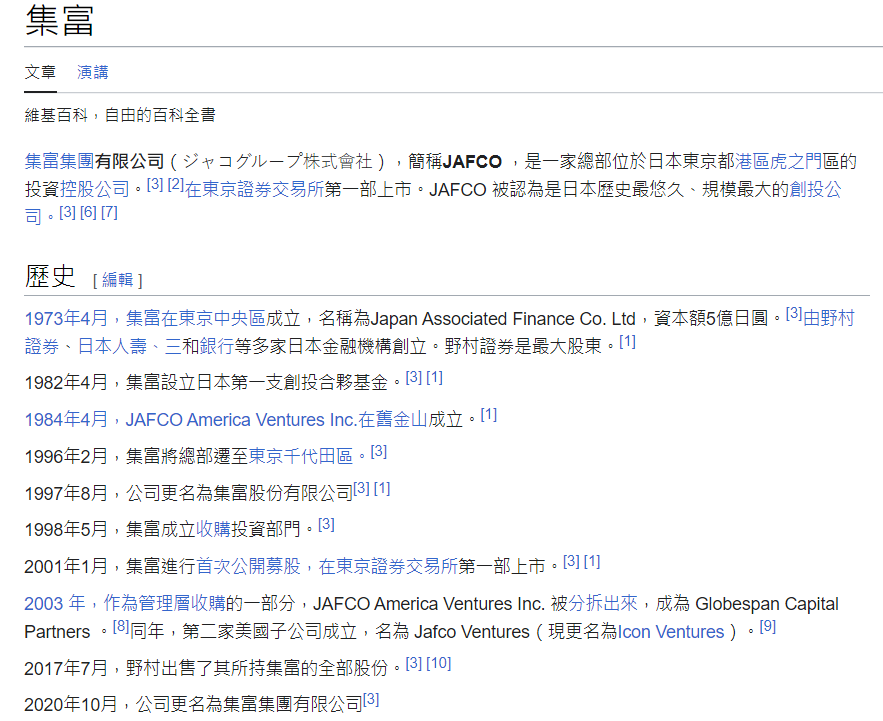Click the page title 集富

tap(59, 21)
